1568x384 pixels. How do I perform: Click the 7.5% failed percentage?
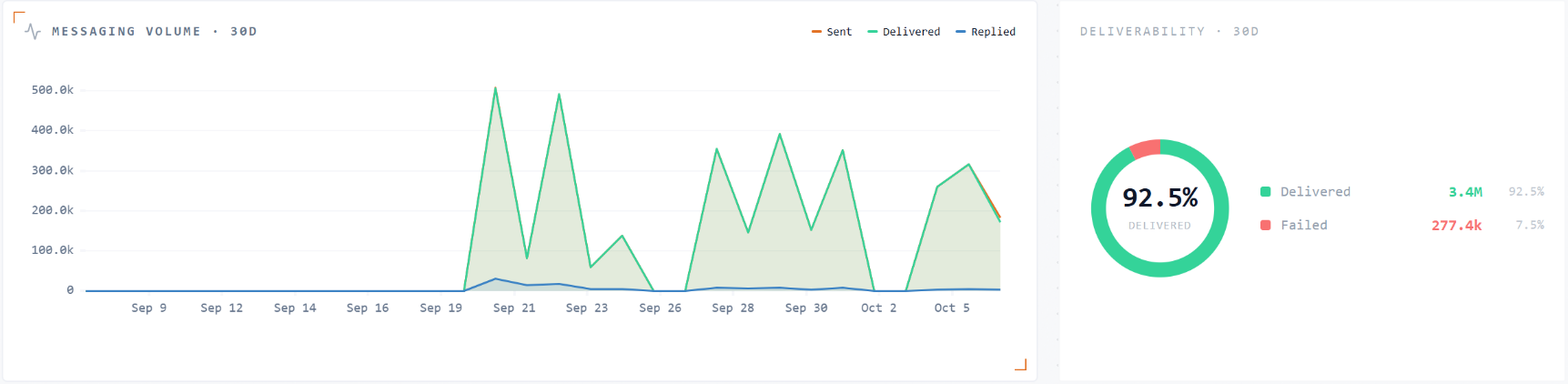(1530, 225)
